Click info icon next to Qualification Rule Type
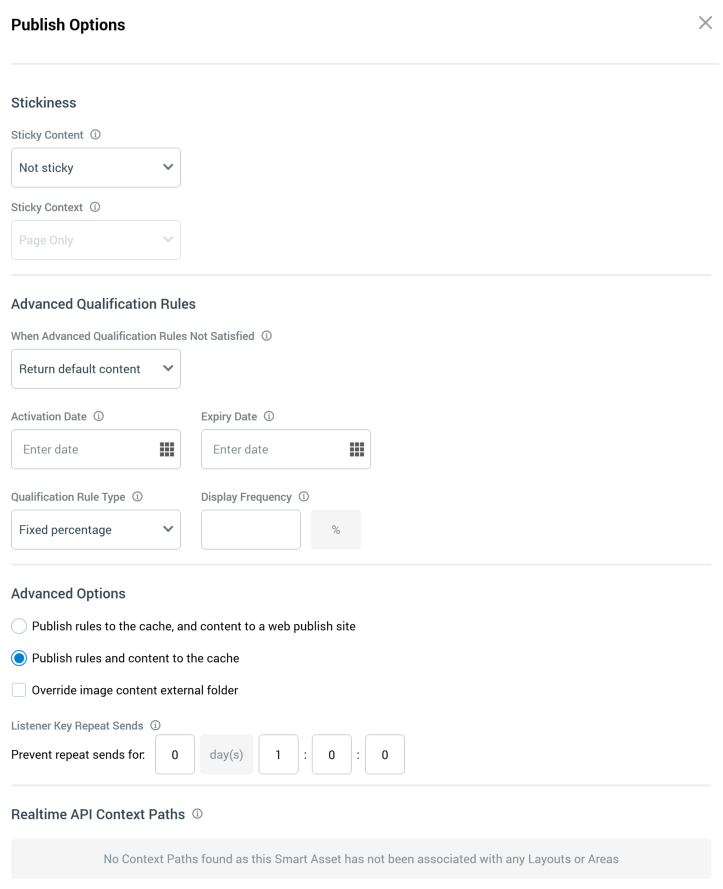 (x=137, y=496)
